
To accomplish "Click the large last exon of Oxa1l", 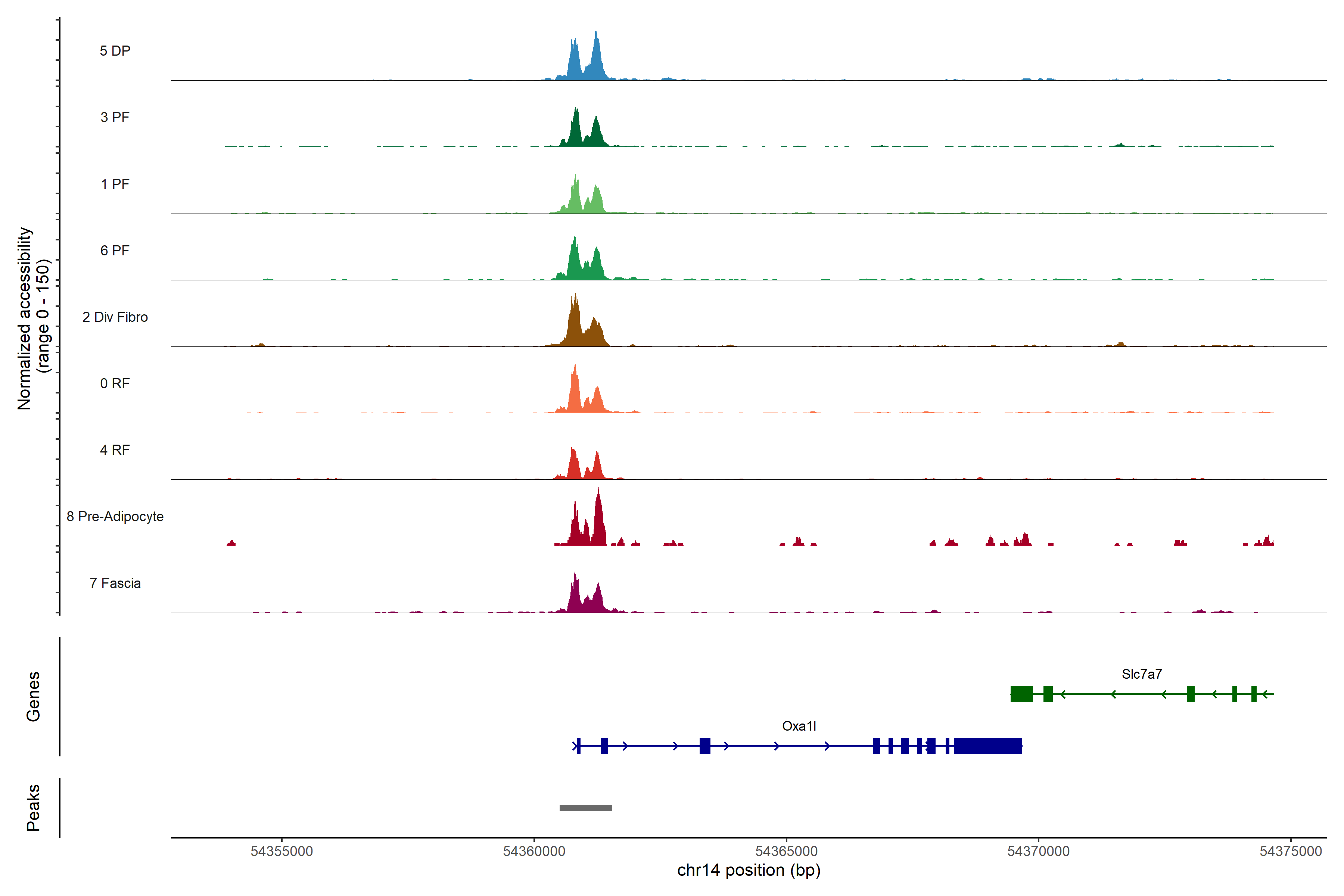I will (x=987, y=746).
